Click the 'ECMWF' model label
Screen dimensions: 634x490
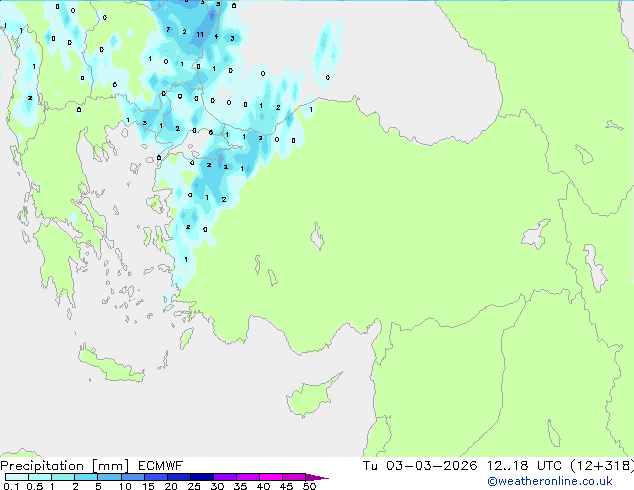click(x=161, y=466)
